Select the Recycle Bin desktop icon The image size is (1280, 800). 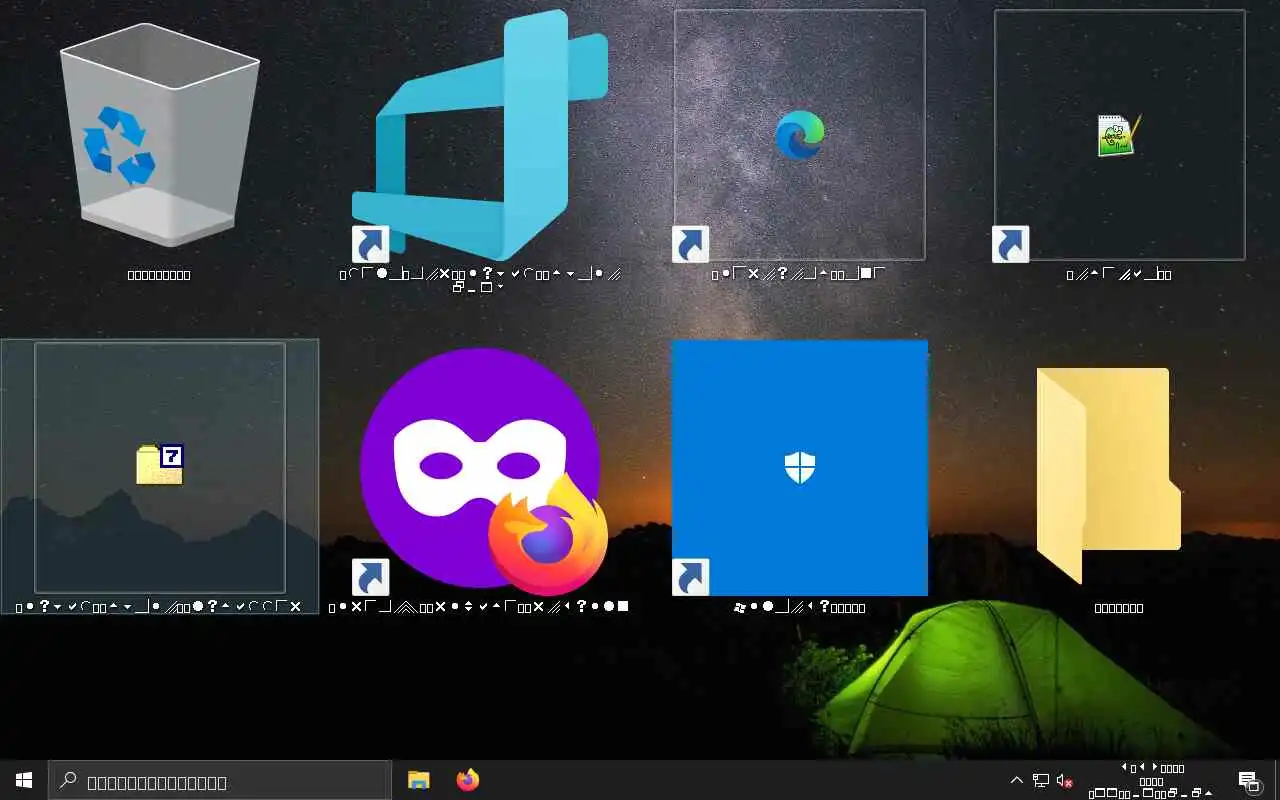(x=160, y=135)
